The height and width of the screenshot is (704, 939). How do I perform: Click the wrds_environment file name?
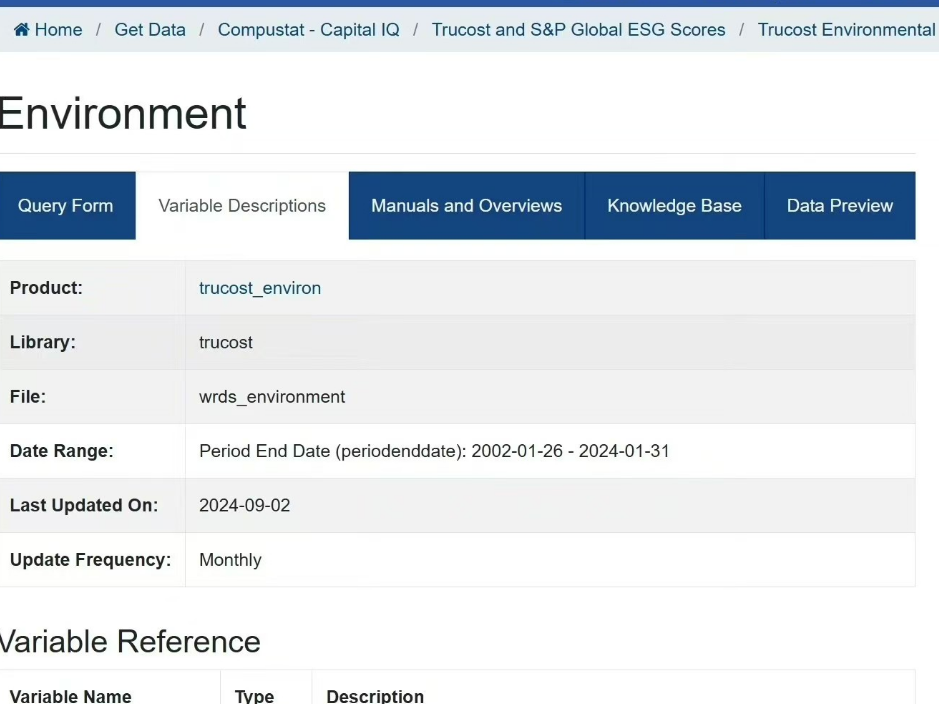271,397
